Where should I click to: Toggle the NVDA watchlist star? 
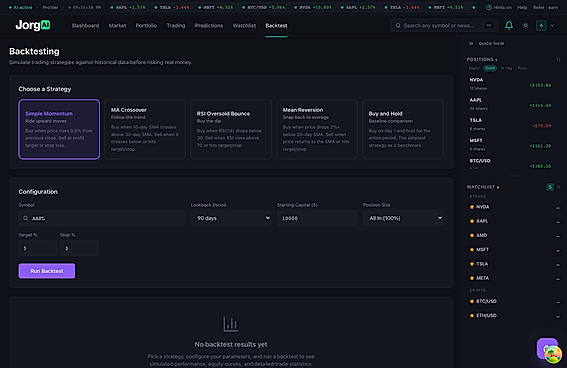[x=472, y=207]
